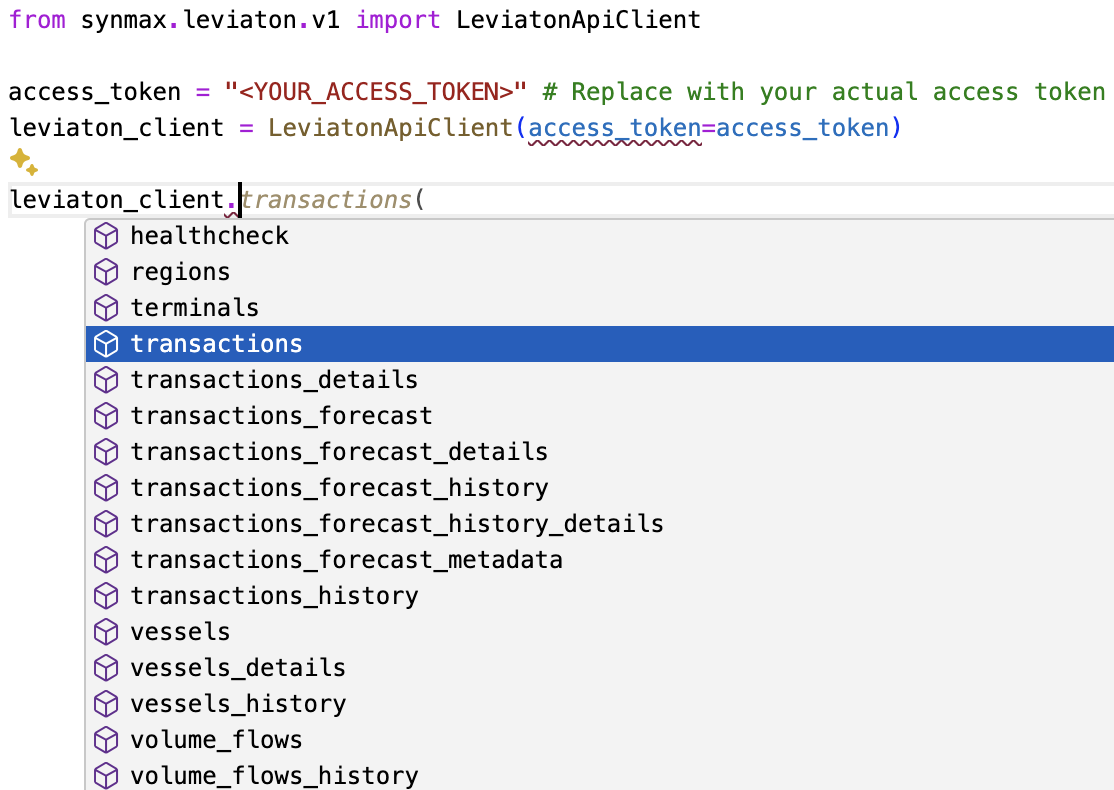Click the cube icon next to transactions_forecast_metadata
Image resolution: width=1114 pixels, height=790 pixels.
tap(106, 560)
